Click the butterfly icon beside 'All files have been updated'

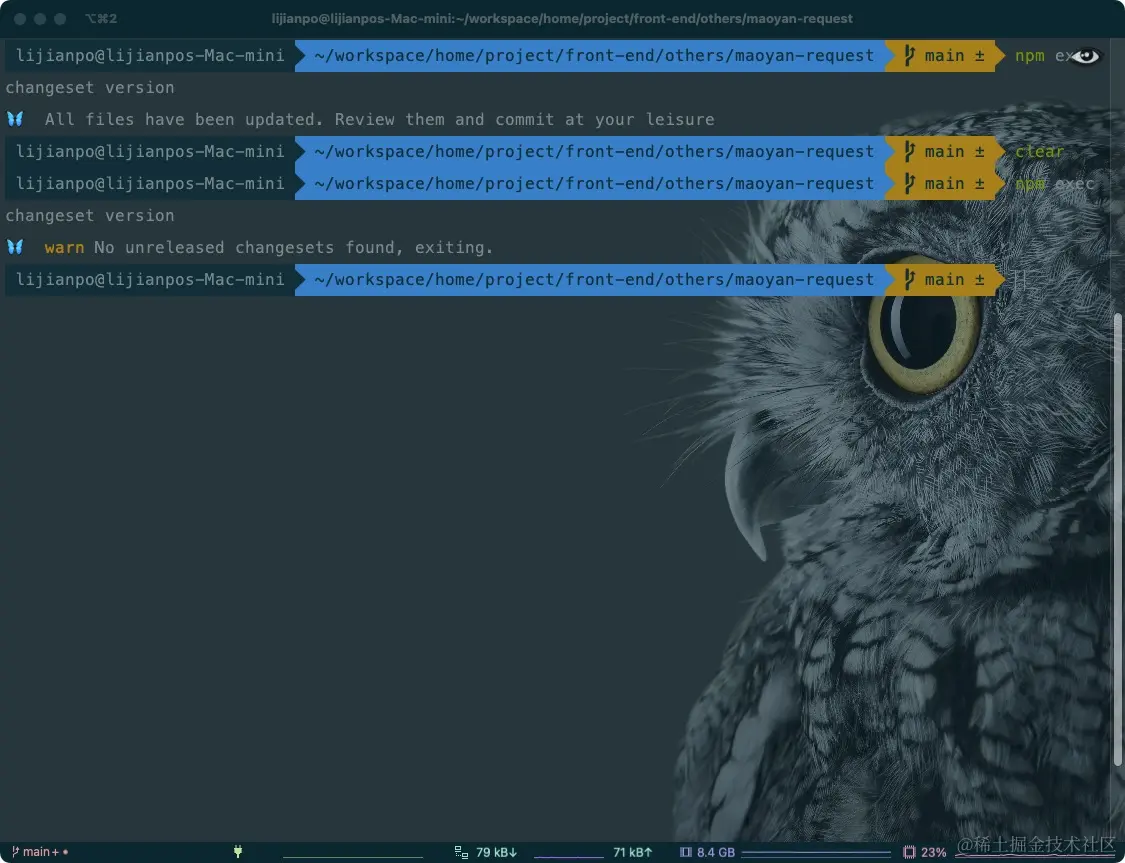pyautogui.click(x=15, y=119)
